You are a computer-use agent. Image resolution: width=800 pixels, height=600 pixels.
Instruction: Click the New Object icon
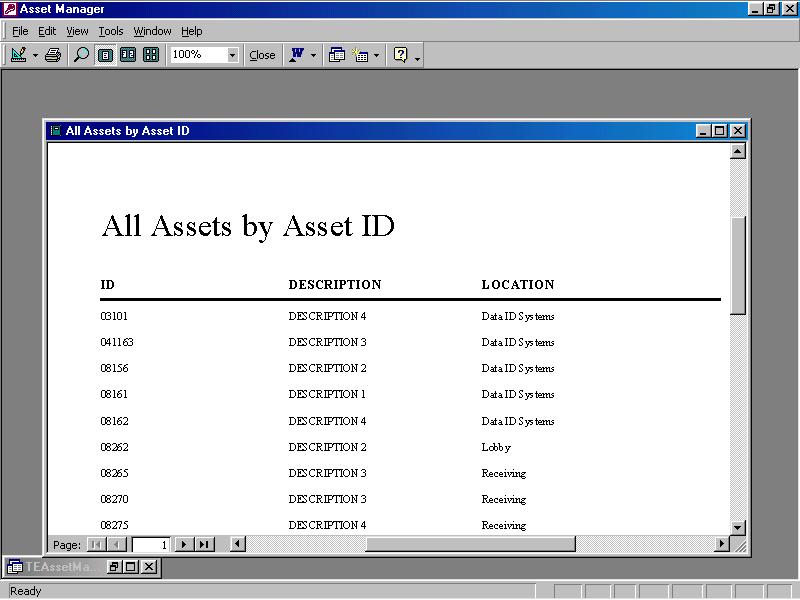[x=361, y=55]
